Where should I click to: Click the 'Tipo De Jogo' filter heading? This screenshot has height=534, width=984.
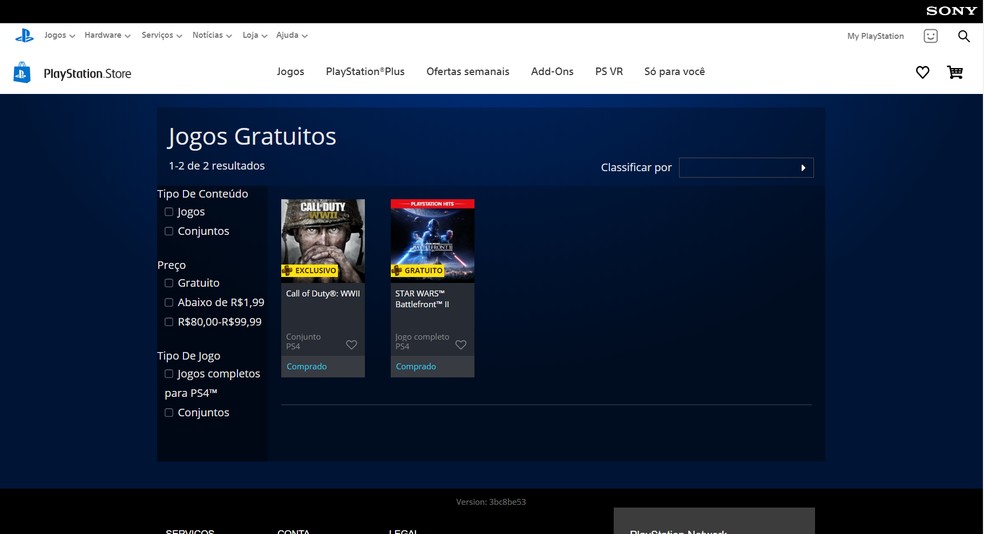(x=188, y=356)
